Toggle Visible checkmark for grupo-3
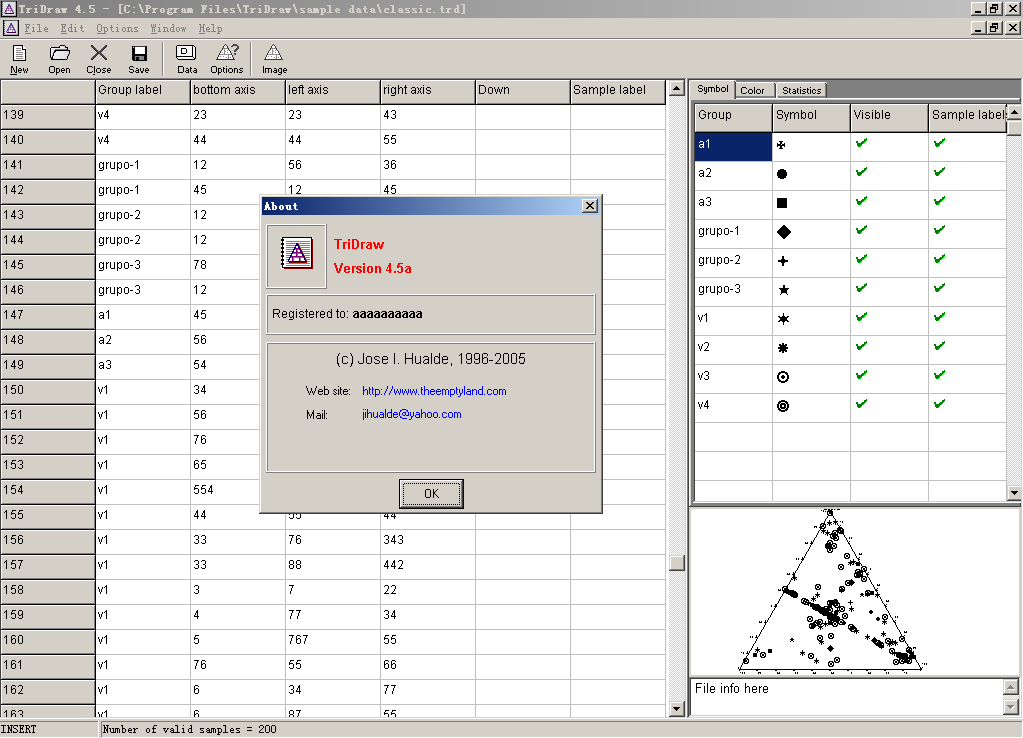Screen dimensions: 1023x738 862,288
